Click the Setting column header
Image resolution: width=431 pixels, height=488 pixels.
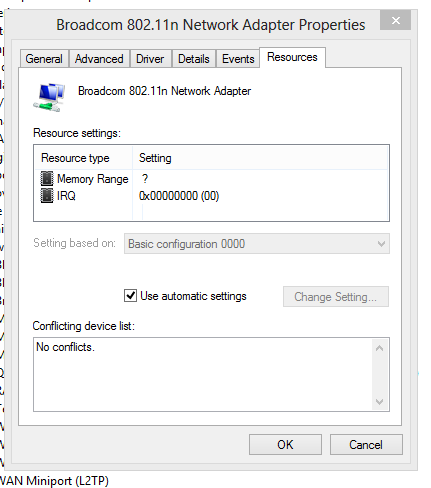pyautogui.click(x=260, y=158)
